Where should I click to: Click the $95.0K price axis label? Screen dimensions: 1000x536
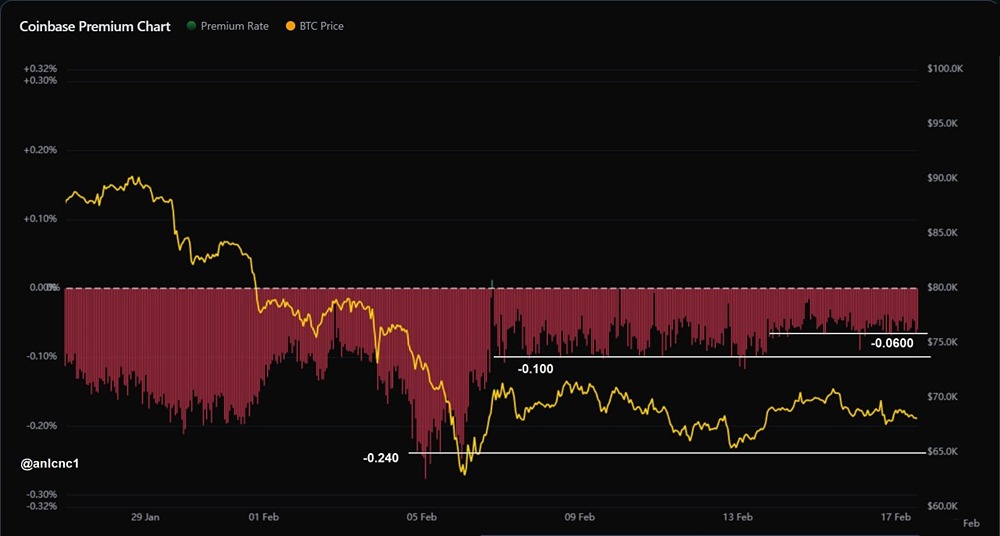(943, 123)
